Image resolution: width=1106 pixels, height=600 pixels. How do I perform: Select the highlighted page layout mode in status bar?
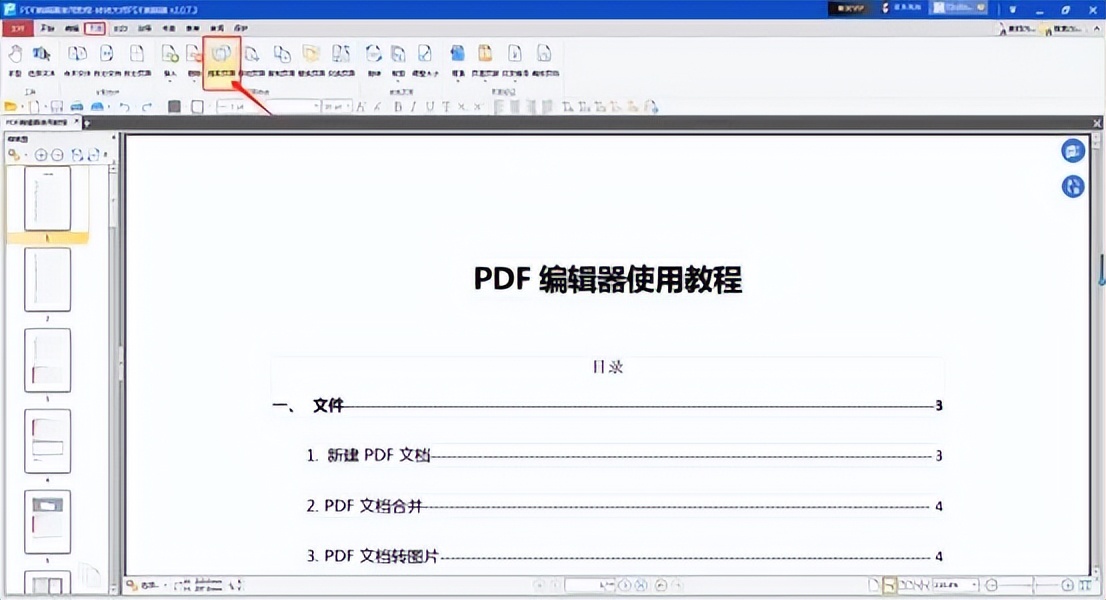(x=889, y=585)
